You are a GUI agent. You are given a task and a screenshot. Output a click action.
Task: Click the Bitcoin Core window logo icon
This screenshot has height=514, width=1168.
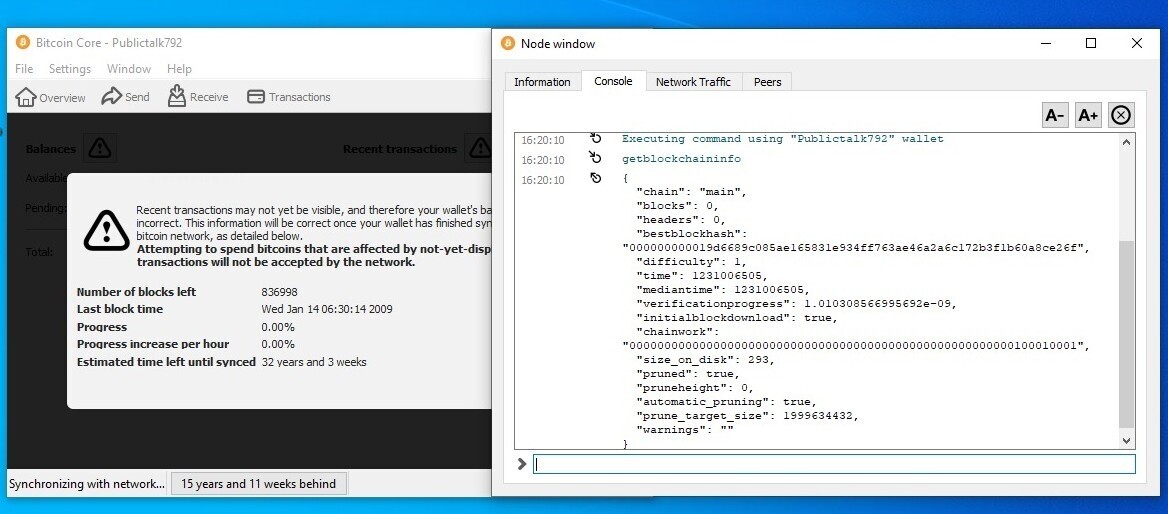22,42
